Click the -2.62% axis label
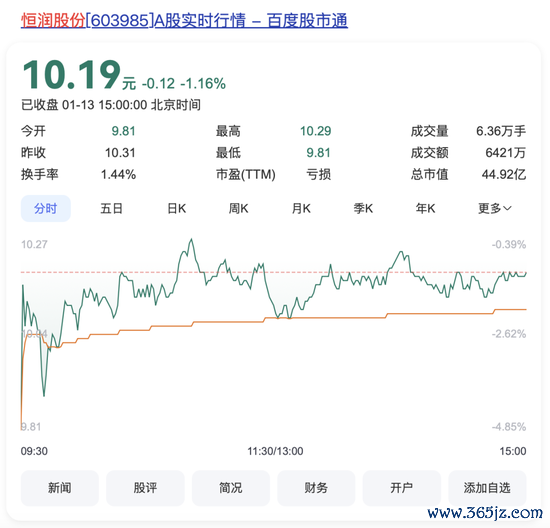 [x=509, y=334]
